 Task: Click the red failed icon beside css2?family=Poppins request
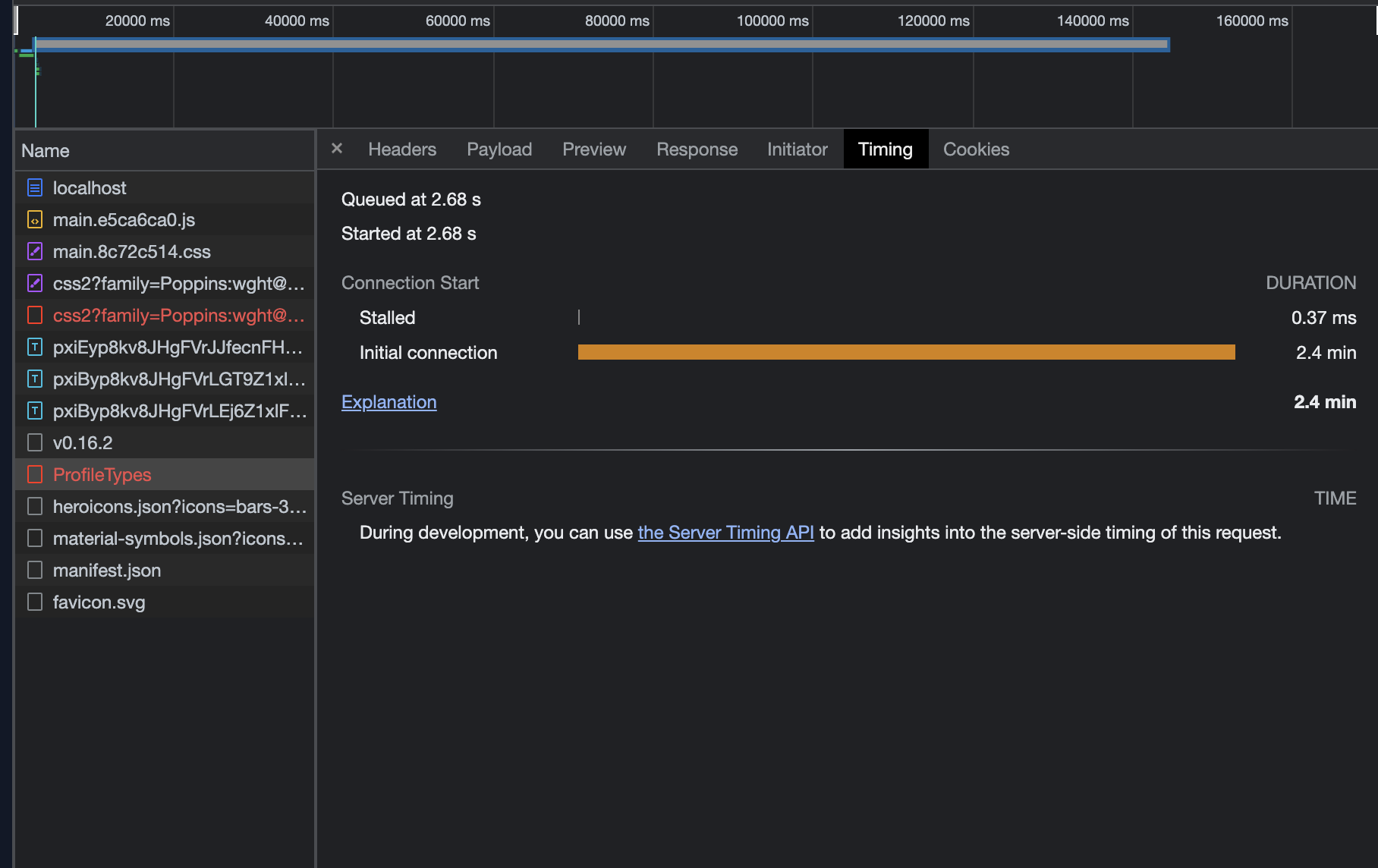pos(34,315)
